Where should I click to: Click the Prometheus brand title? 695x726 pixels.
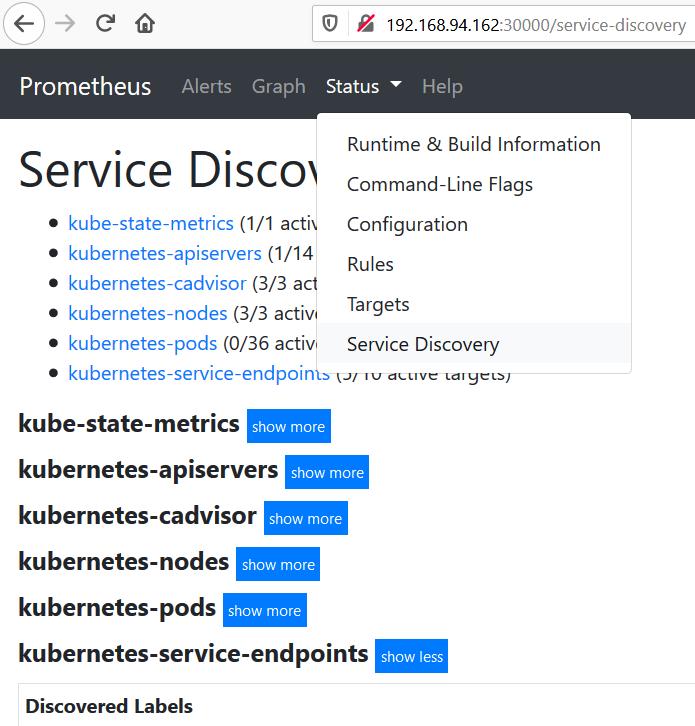click(x=85, y=87)
